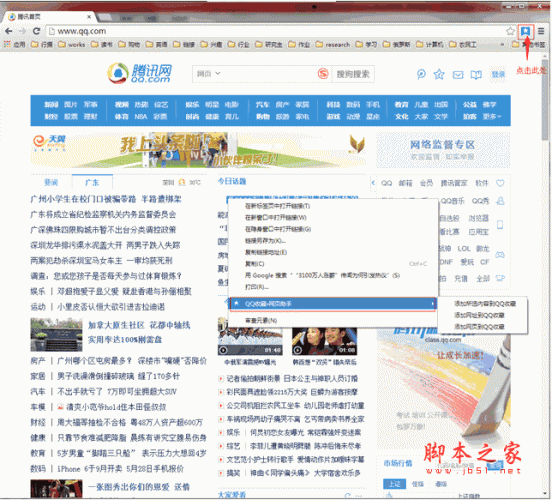The width and height of the screenshot is (552, 500).
Task: Click the Tencent QQ.com penguin logo
Action: coord(140,74)
